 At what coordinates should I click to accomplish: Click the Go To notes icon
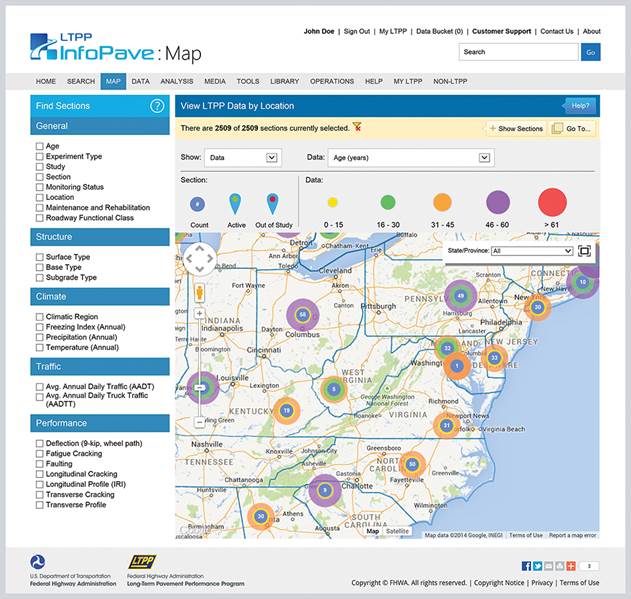click(557, 128)
